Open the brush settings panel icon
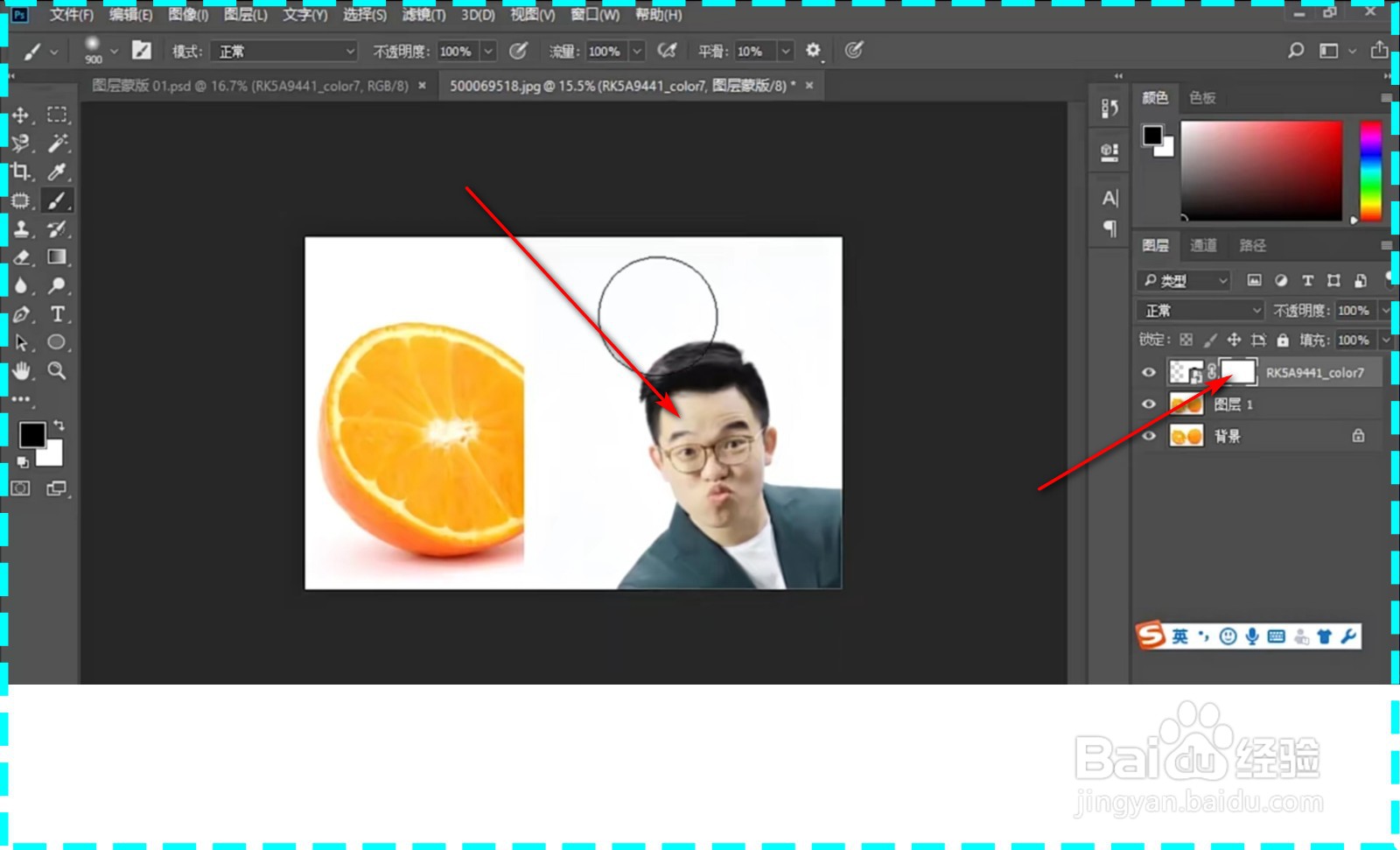Viewport: 1400px width, 850px height. pyautogui.click(x=142, y=51)
